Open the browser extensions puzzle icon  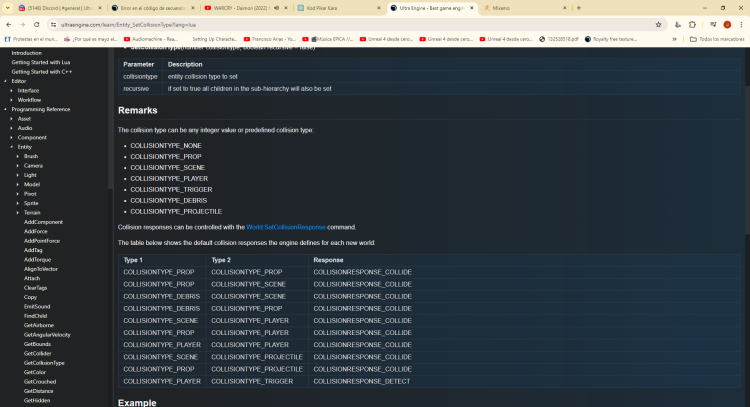coord(692,24)
